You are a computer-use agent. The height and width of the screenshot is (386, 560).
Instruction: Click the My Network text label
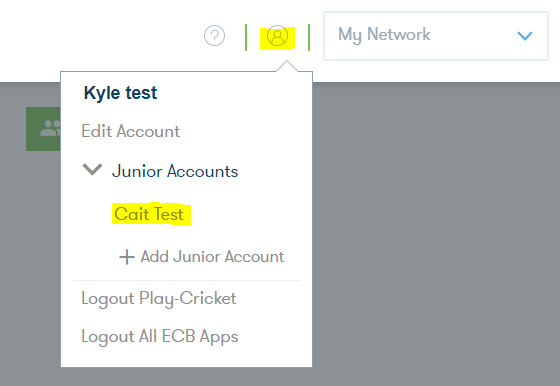(x=384, y=35)
